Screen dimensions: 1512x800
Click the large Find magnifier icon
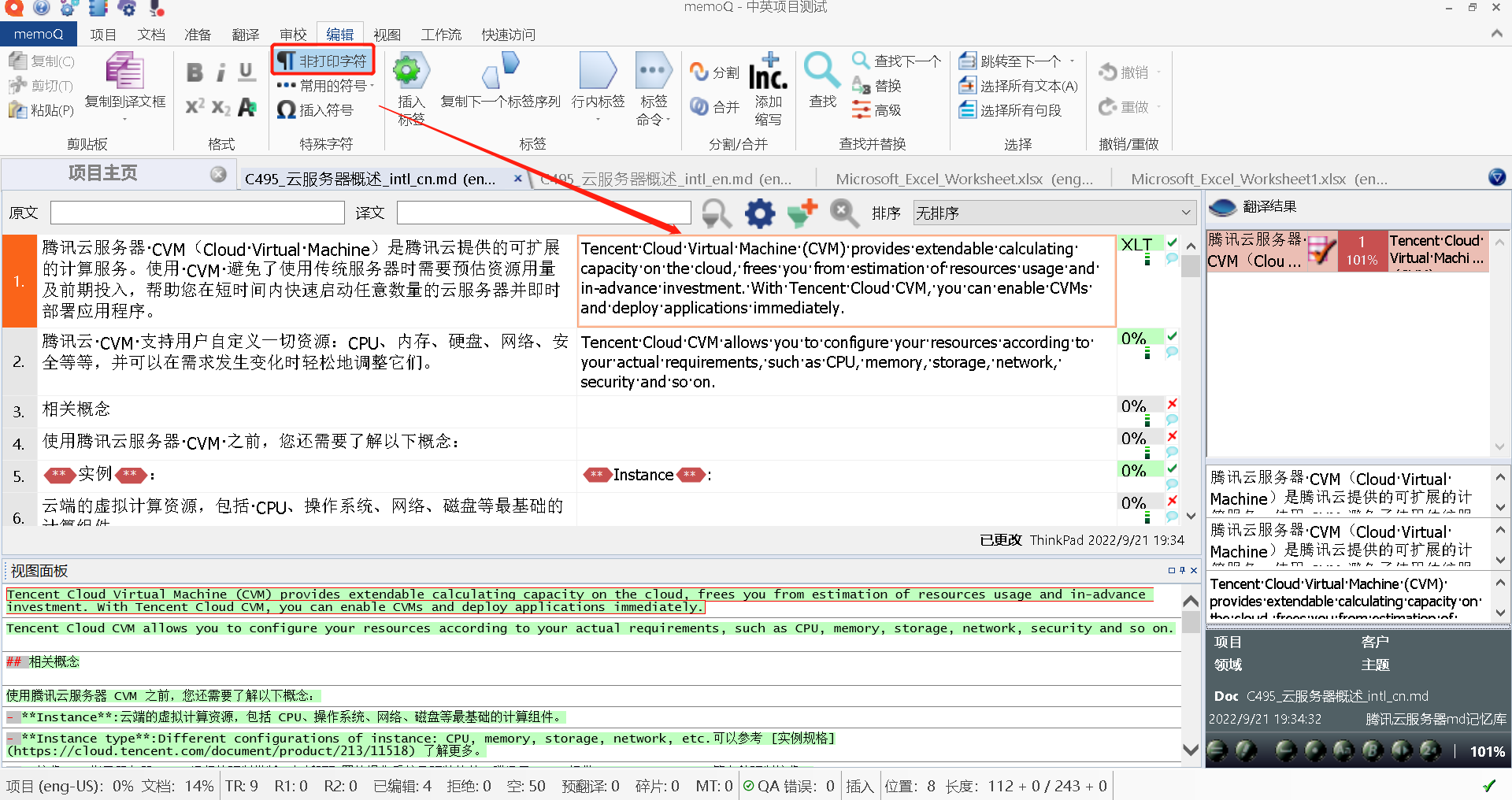[x=821, y=71]
